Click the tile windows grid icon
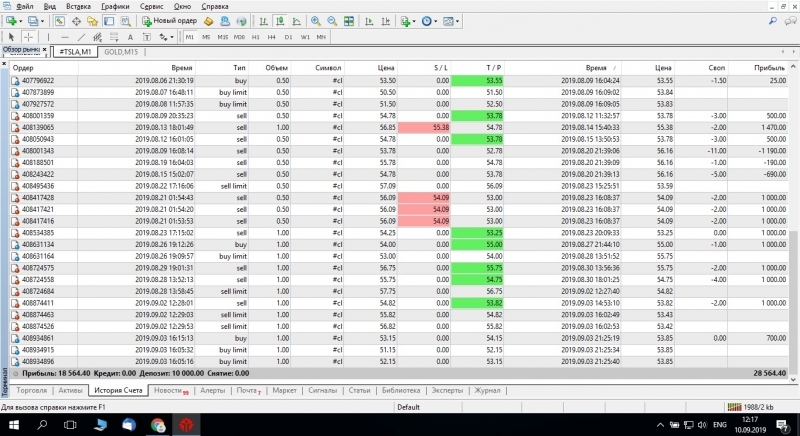Image resolution: width=800 pixels, height=436 pixels. pos(349,20)
